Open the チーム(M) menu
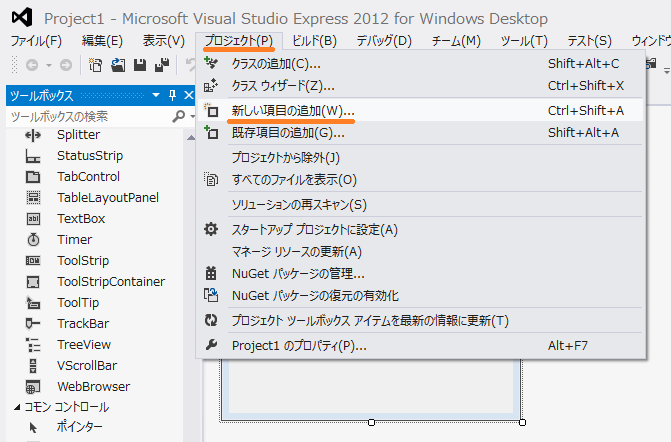Viewport: 671px width, 442px height. 456,41
